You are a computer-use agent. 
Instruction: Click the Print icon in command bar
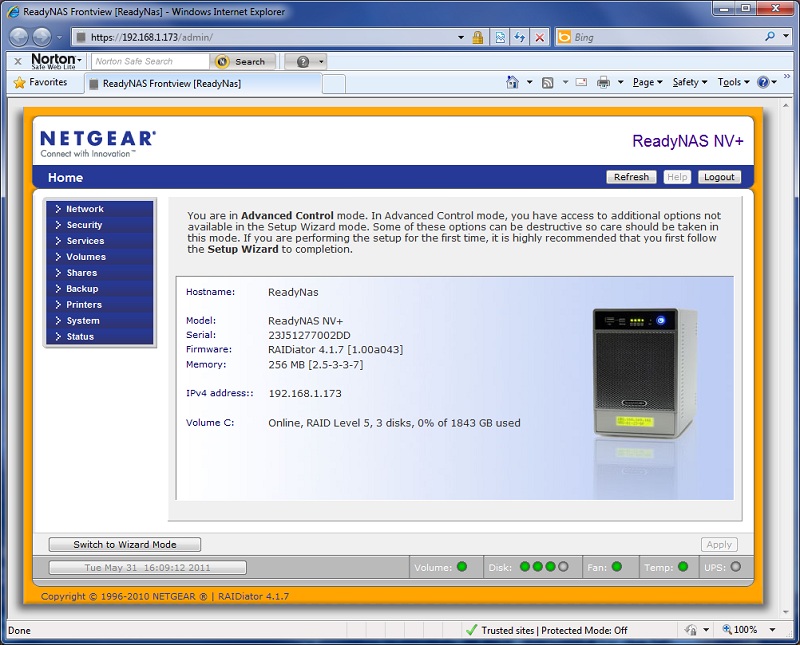click(x=604, y=82)
